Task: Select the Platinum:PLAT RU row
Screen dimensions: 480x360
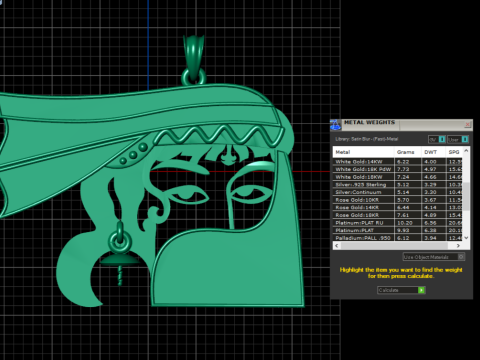Action: pyautogui.click(x=398, y=223)
